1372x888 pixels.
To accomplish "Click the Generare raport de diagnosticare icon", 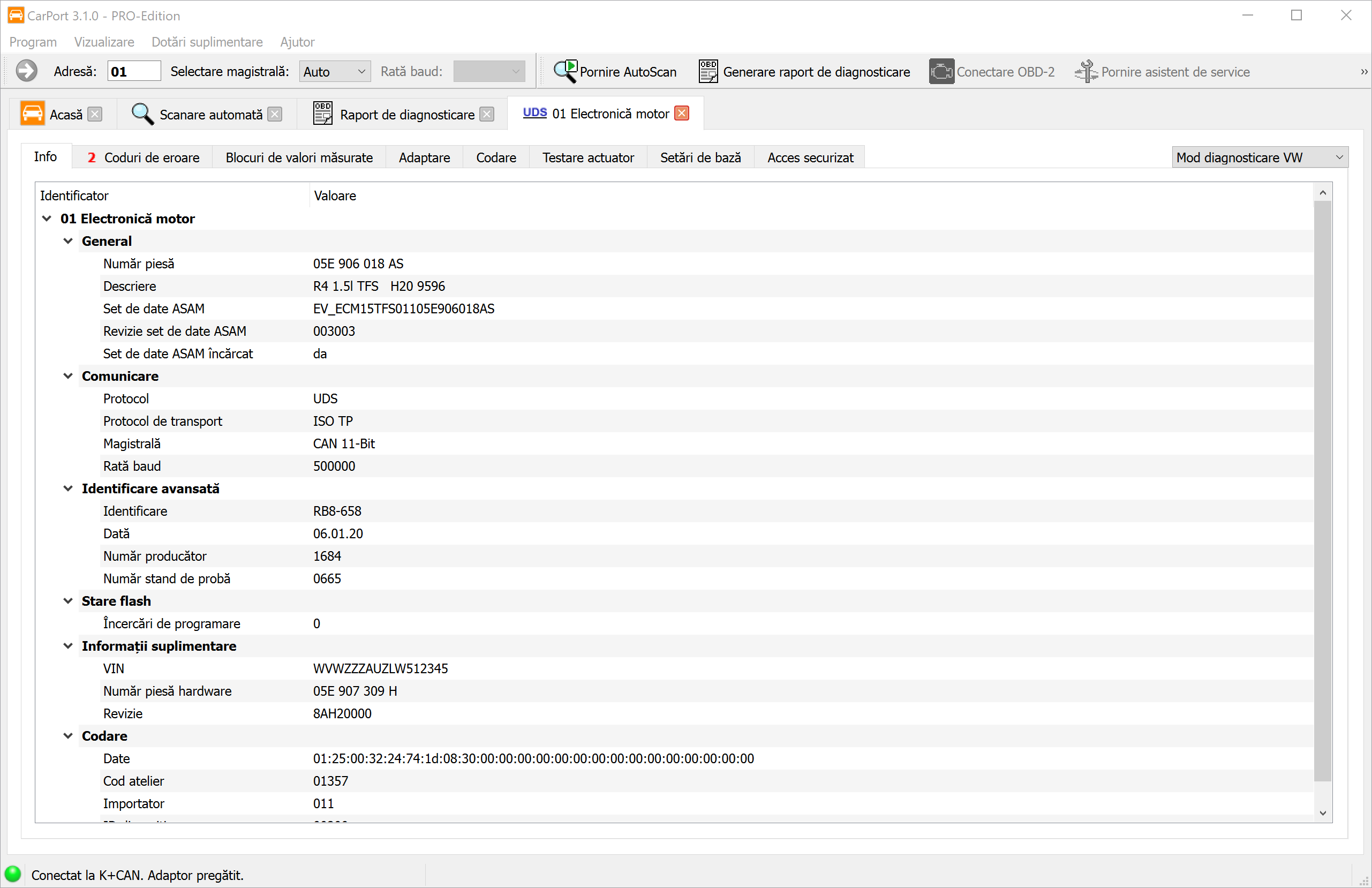I will (708, 72).
